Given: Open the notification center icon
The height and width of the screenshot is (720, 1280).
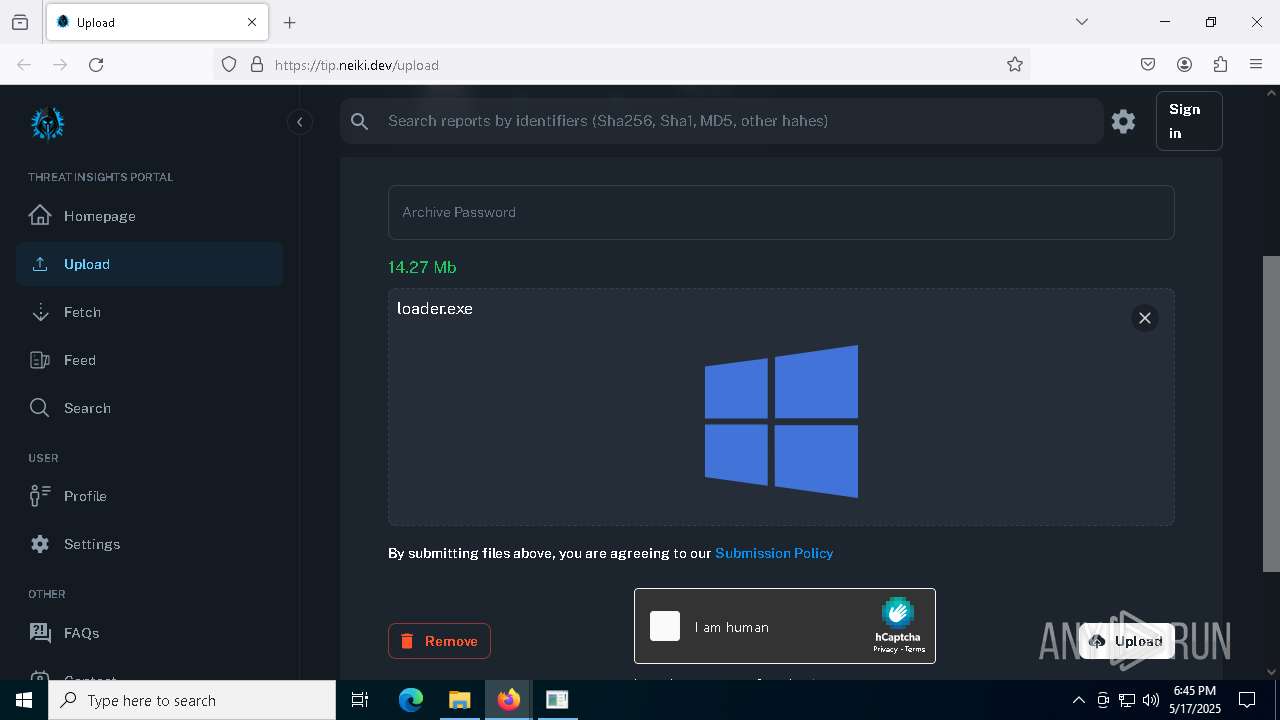Looking at the screenshot, I should click(1247, 700).
